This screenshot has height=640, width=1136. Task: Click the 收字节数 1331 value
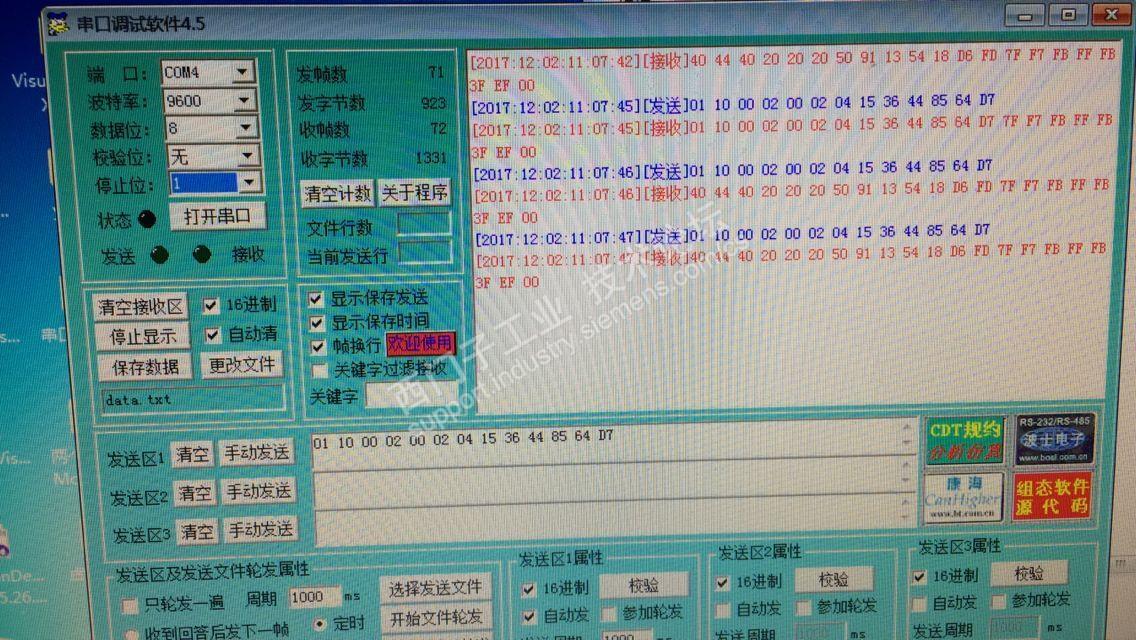[431, 158]
